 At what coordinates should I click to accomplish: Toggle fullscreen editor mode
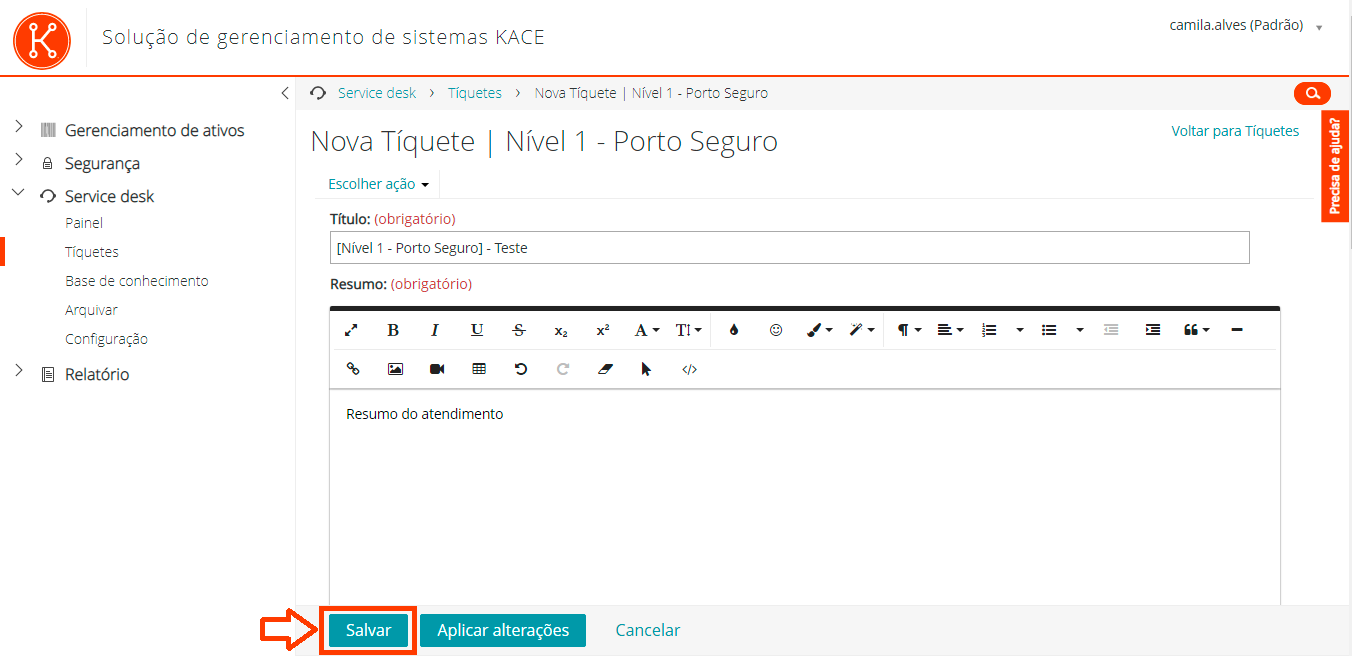[x=351, y=330]
